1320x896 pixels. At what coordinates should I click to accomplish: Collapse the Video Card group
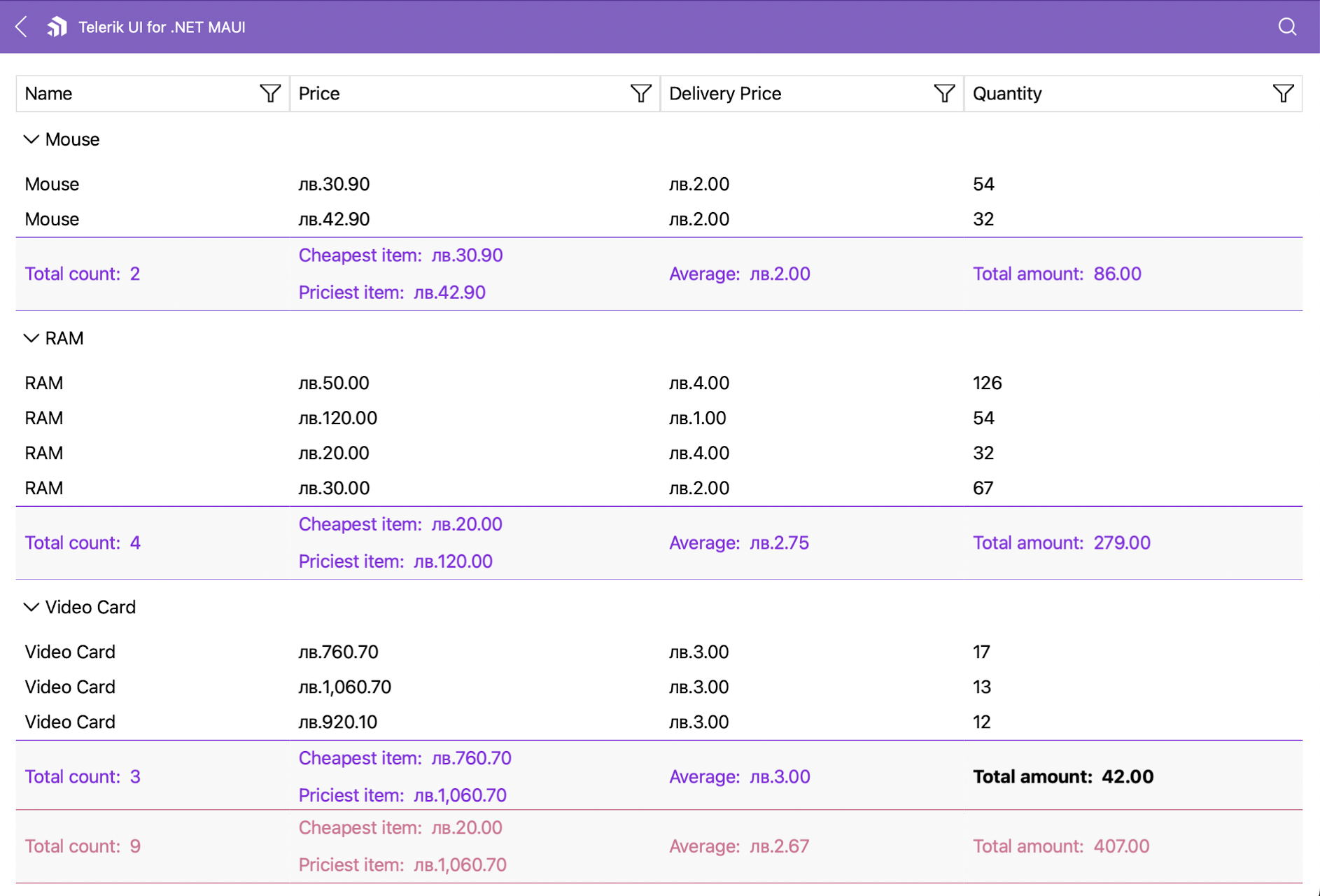tap(31, 607)
